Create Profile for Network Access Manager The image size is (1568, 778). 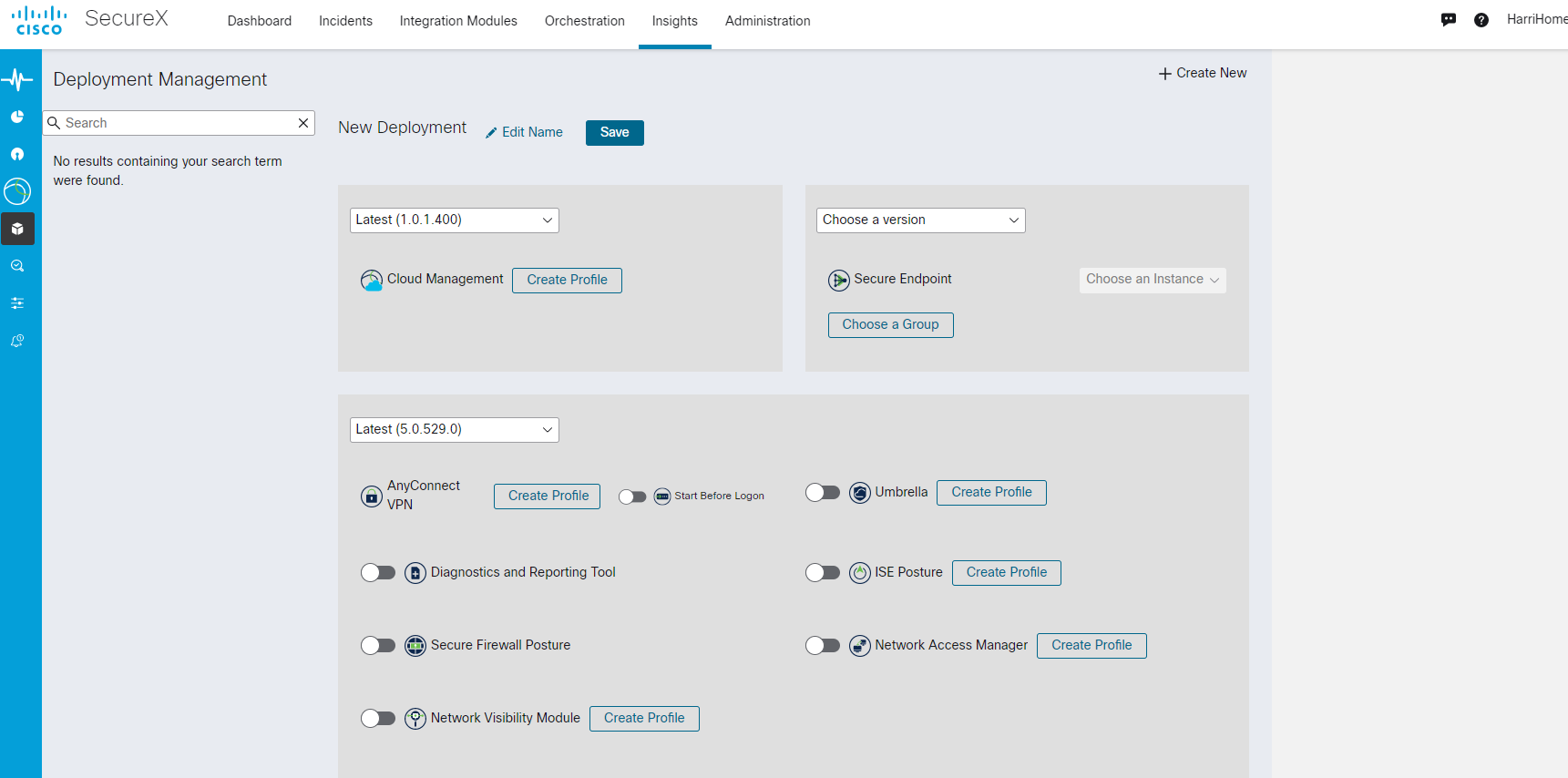coord(1091,646)
